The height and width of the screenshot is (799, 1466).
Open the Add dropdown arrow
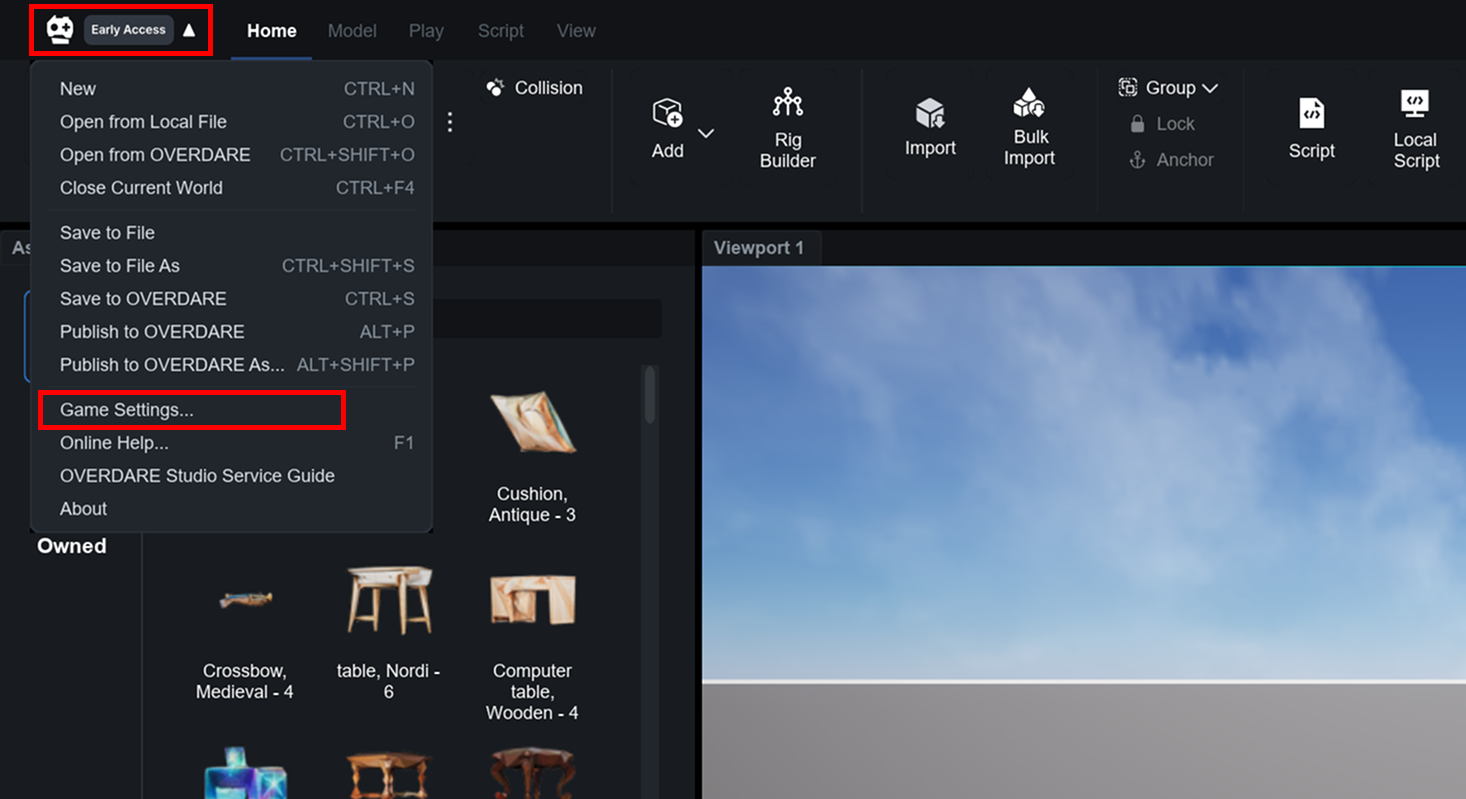click(706, 133)
